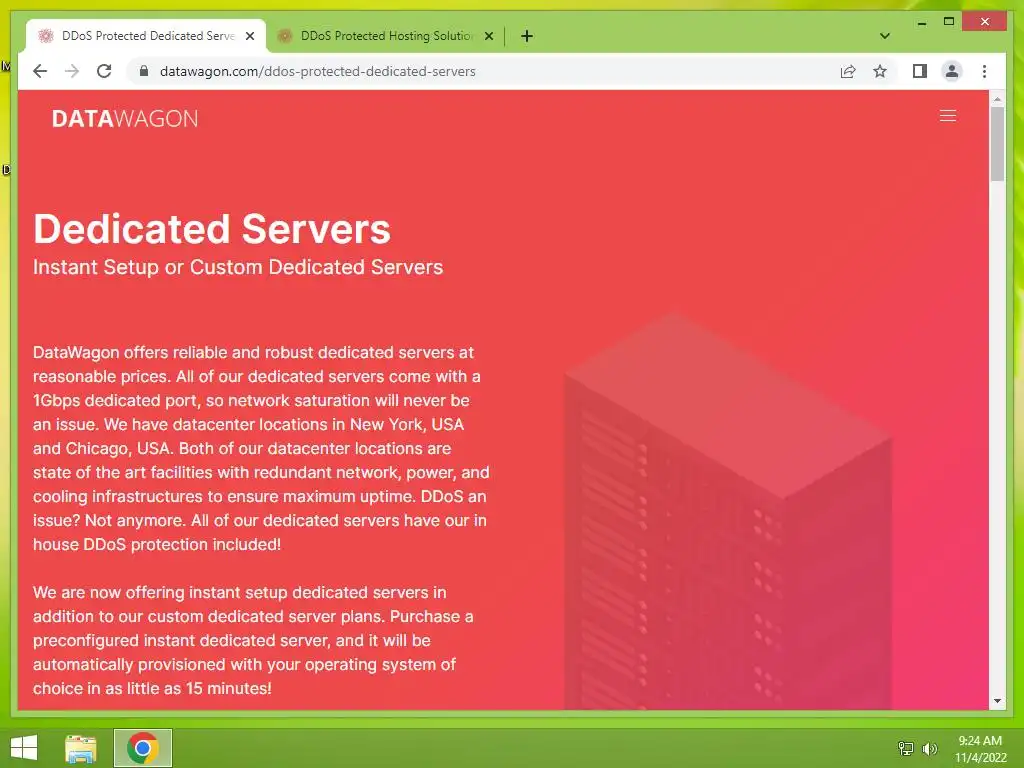Screen dimensions: 1024x768
Task: Reload the current page
Action: click(104, 71)
